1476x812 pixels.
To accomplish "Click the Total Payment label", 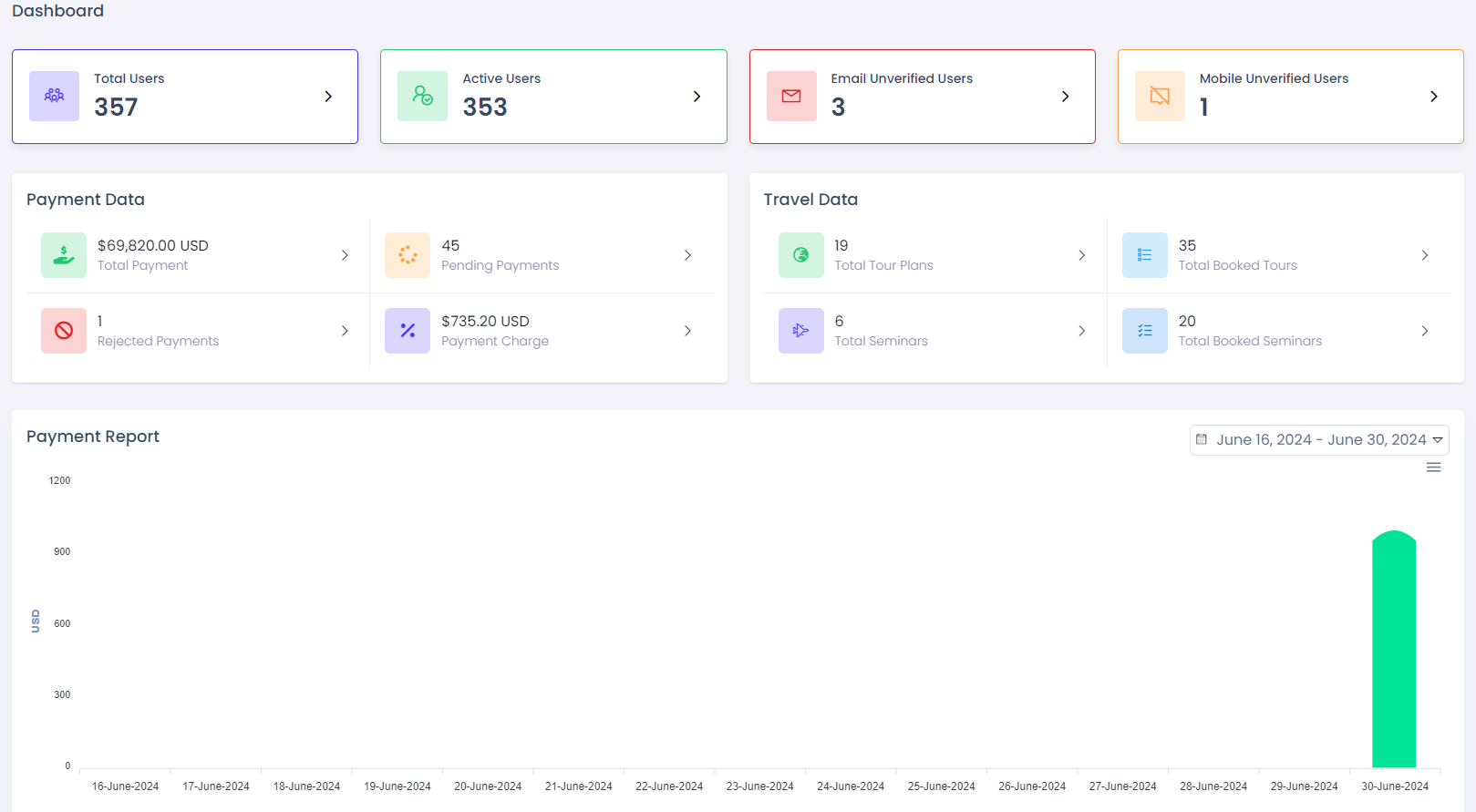I will 142,265.
